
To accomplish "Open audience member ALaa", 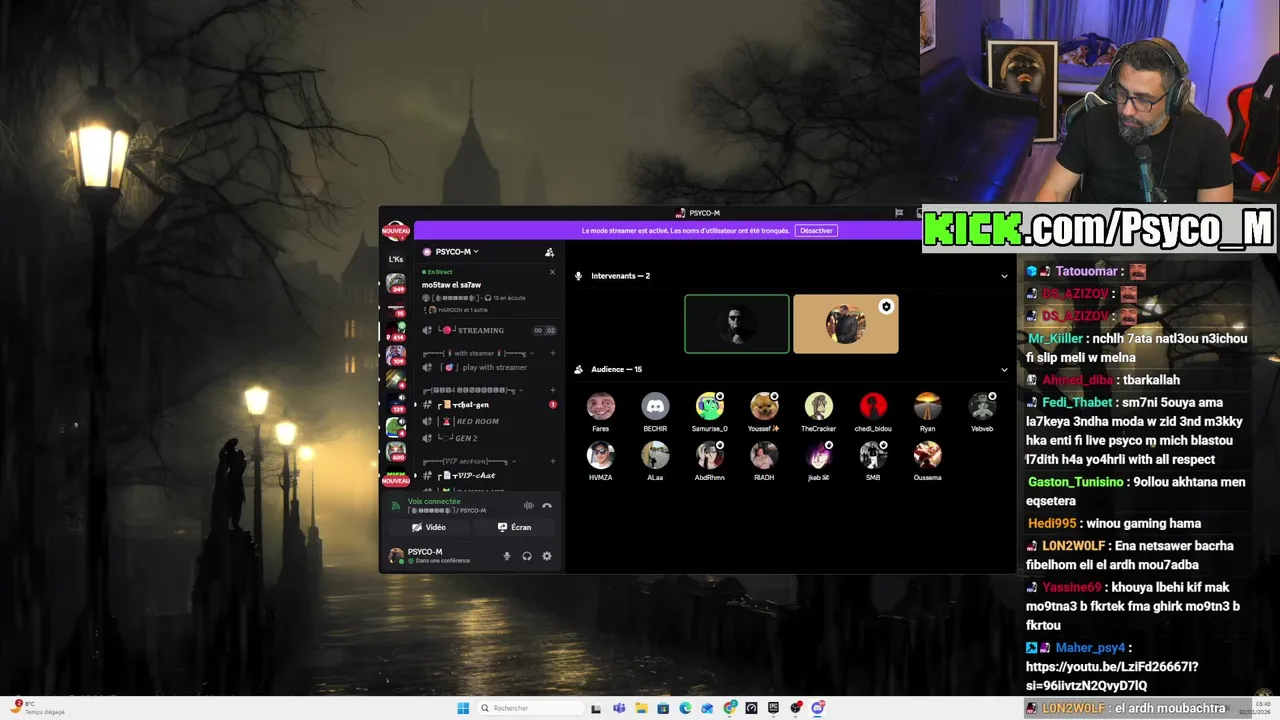I will (655, 460).
